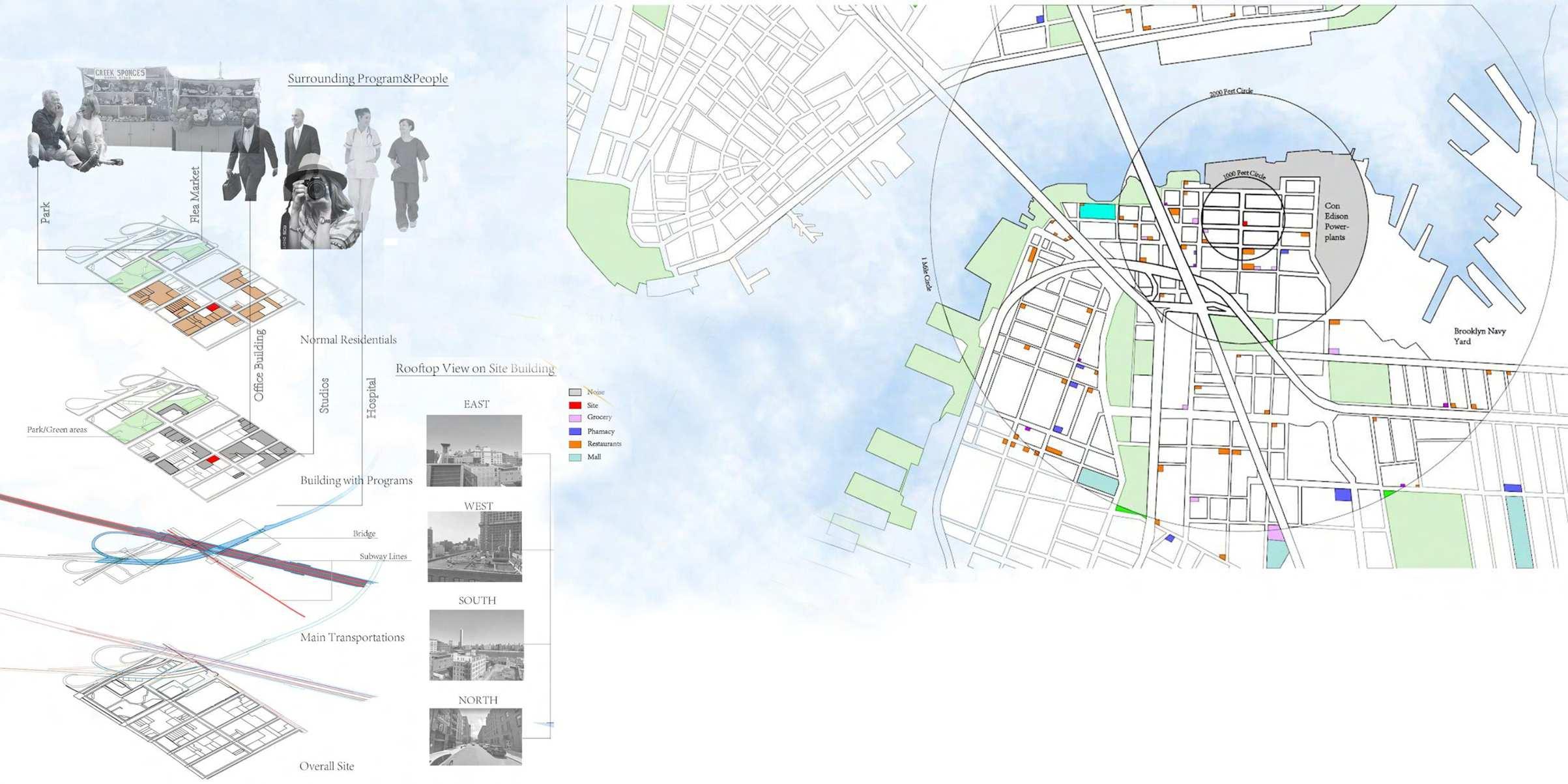Click the pink Grocery legend swatch
1568x784 pixels.
click(x=575, y=418)
